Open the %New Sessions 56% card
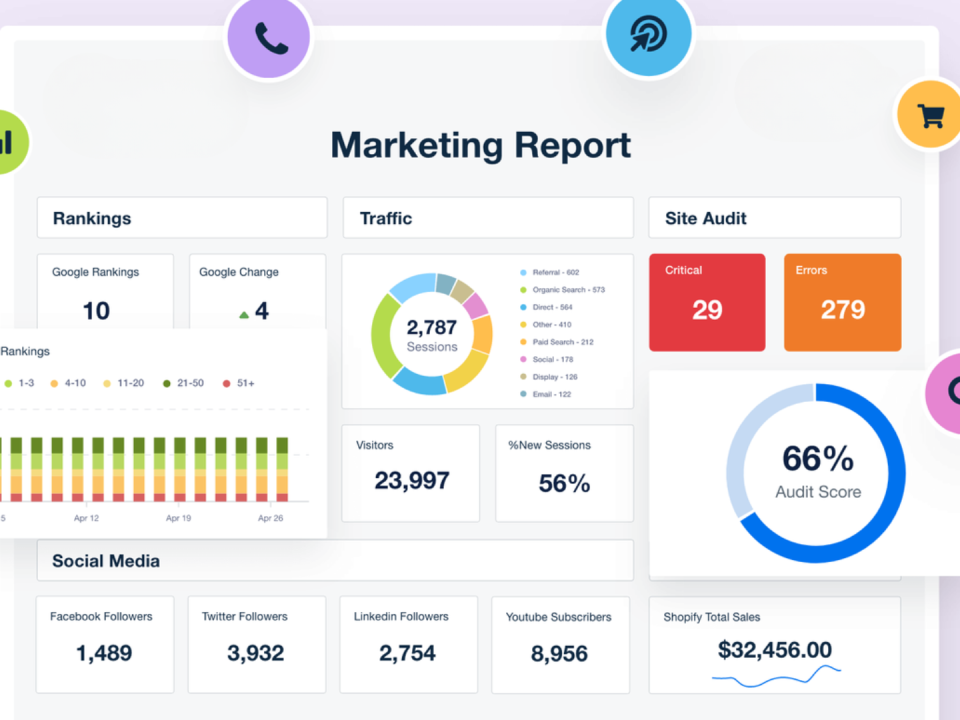 [x=564, y=473]
